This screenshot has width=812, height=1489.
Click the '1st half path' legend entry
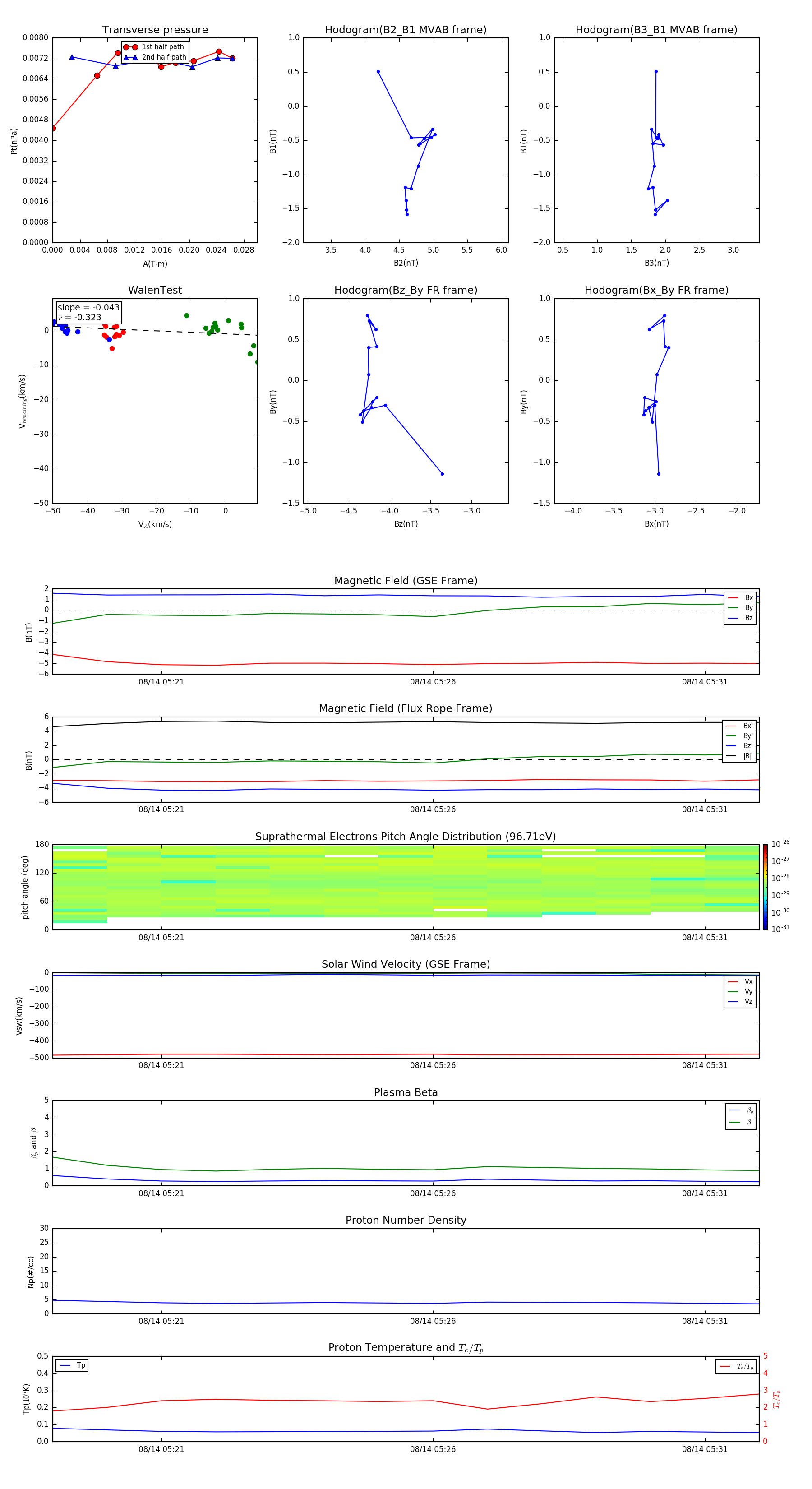pyautogui.click(x=154, y=47)
